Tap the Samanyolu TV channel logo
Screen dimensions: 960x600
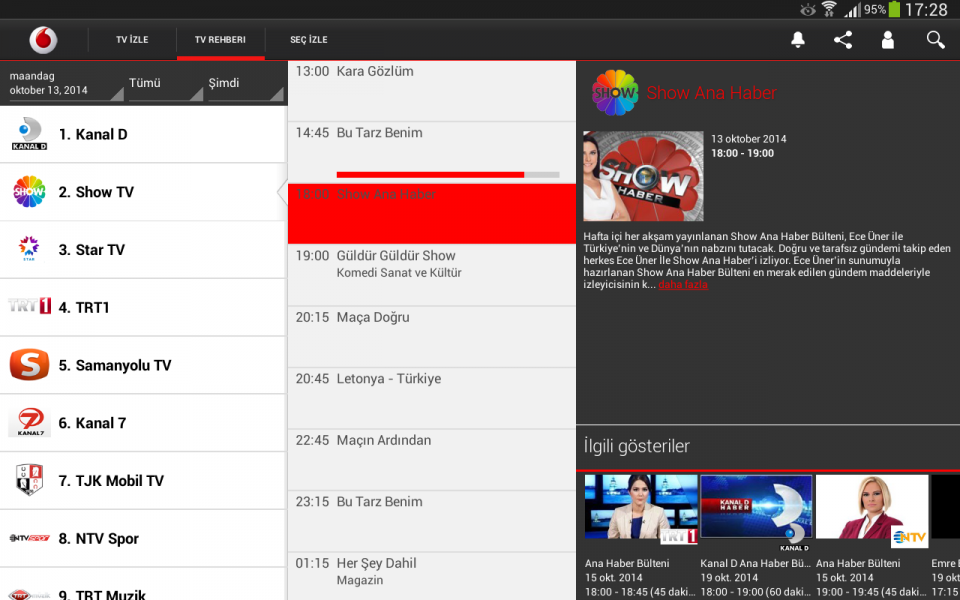29,365
